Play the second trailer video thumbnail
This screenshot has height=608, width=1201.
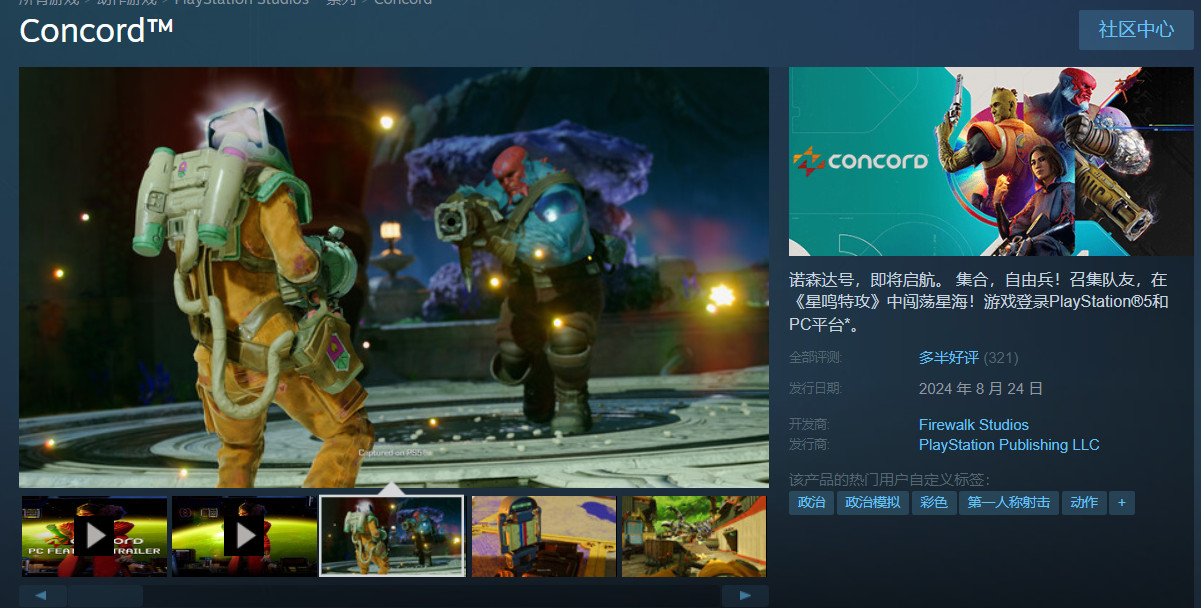[244, 537]
